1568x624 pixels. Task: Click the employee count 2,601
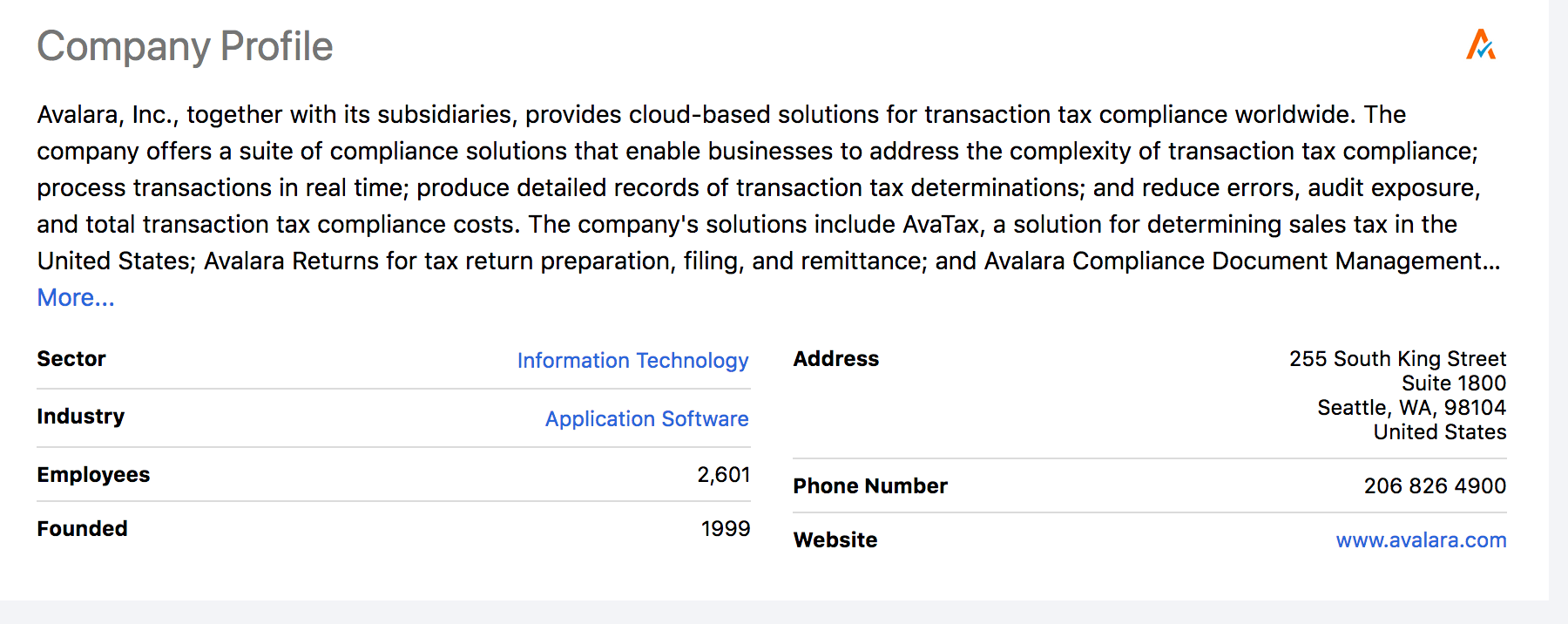point(723,475)
